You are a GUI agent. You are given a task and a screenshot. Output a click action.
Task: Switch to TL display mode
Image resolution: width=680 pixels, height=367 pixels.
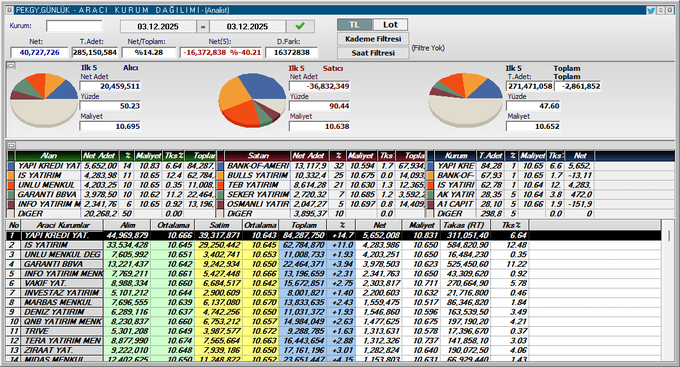pyautogui.click(x=354, y=25)
